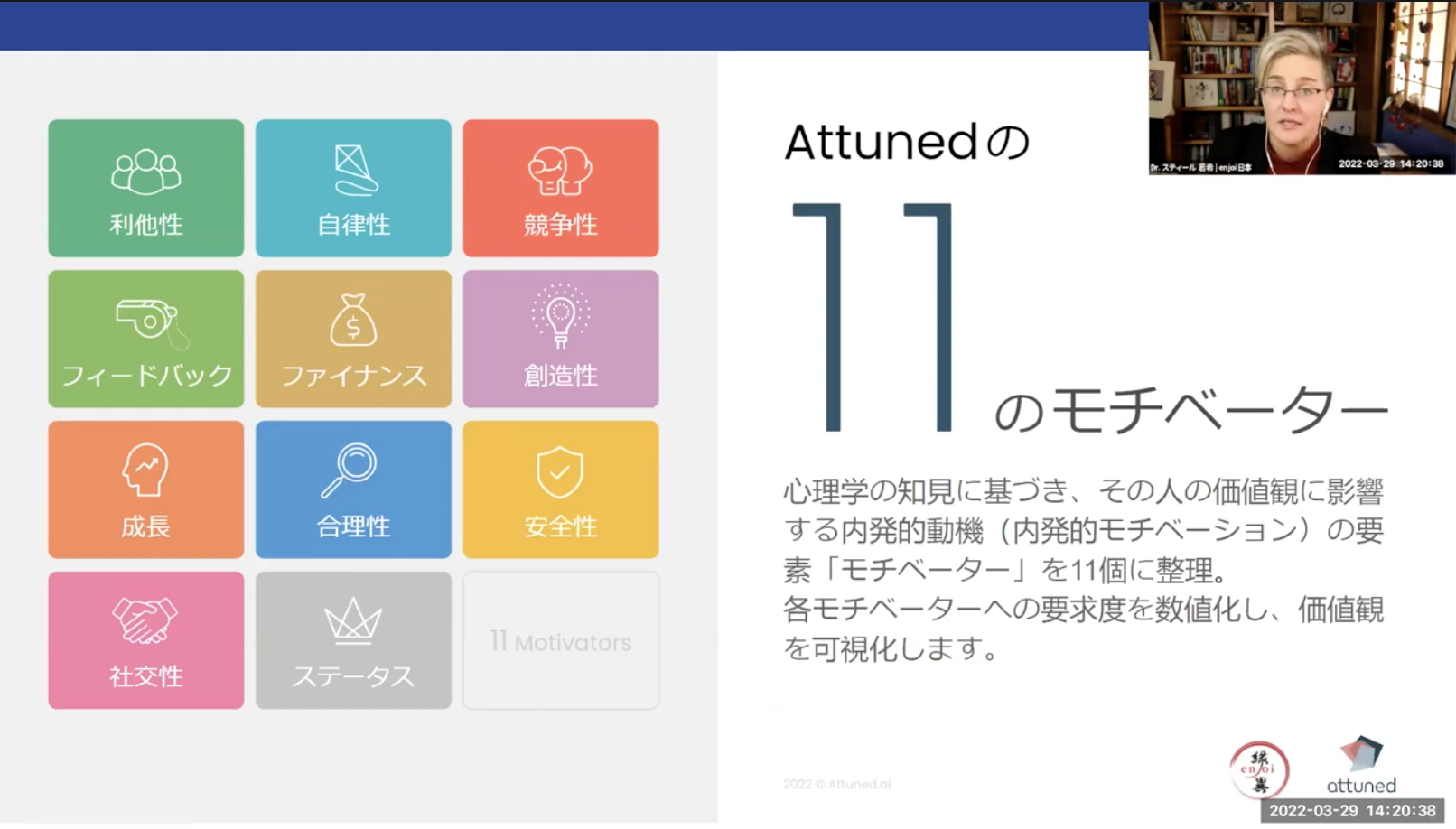Select the 競争性 label text
The image size is (1456, 829).
[x=561, y=225]
